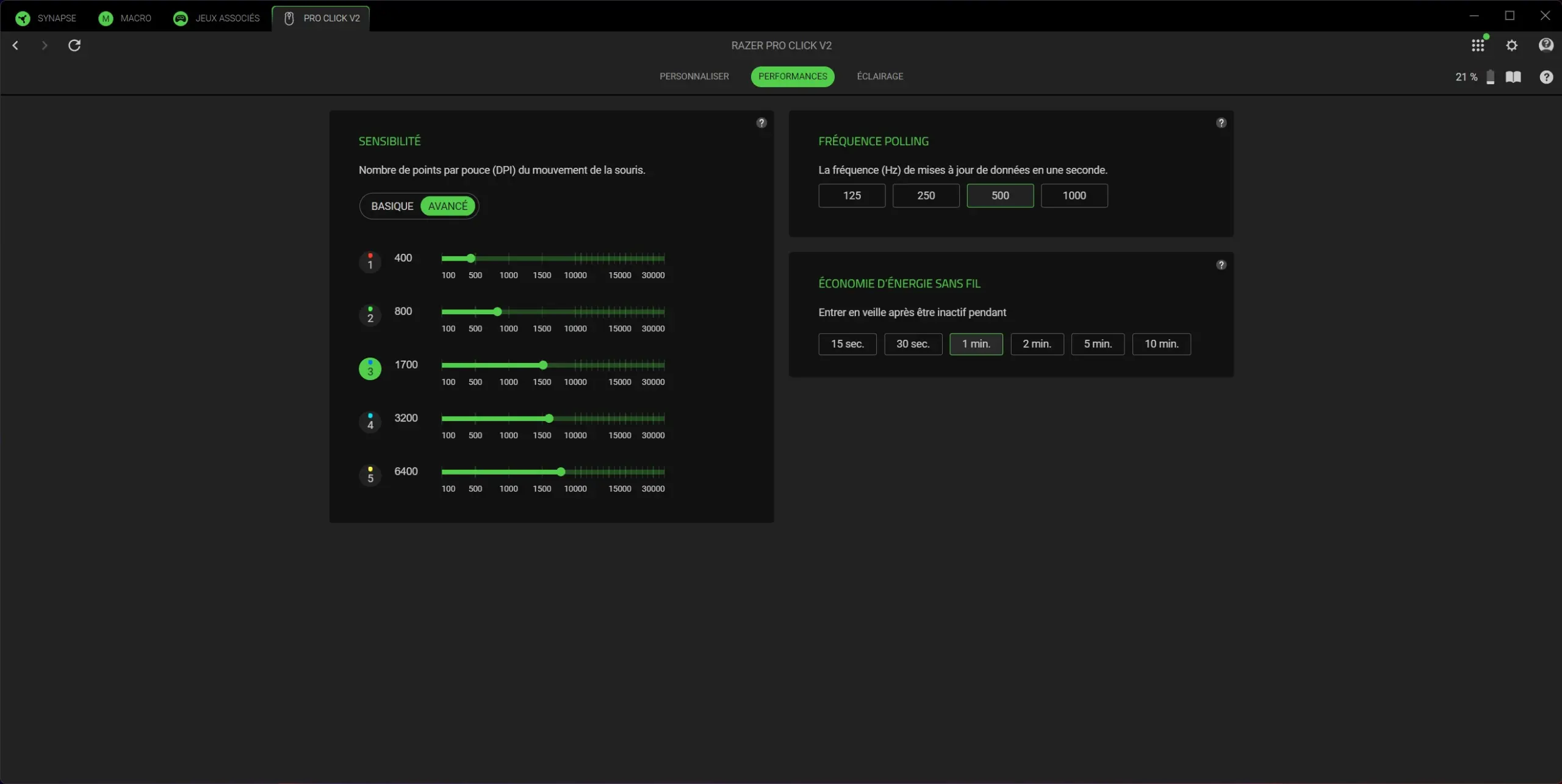Set polling rate to 125 Hz
Viewport: 1562px width, 784px height.
click(x=852, y=196)
